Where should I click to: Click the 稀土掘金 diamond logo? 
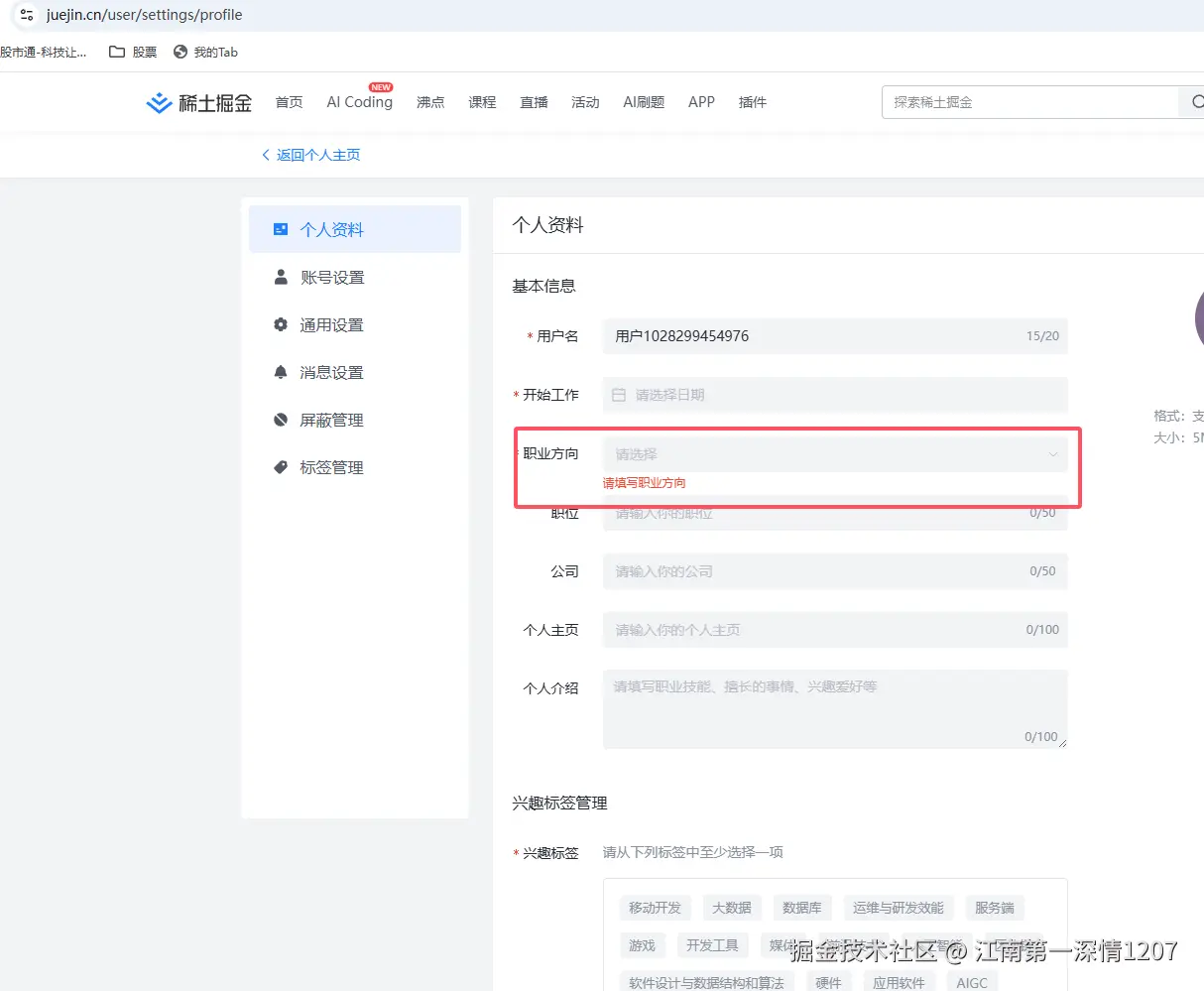click(160, 102)
